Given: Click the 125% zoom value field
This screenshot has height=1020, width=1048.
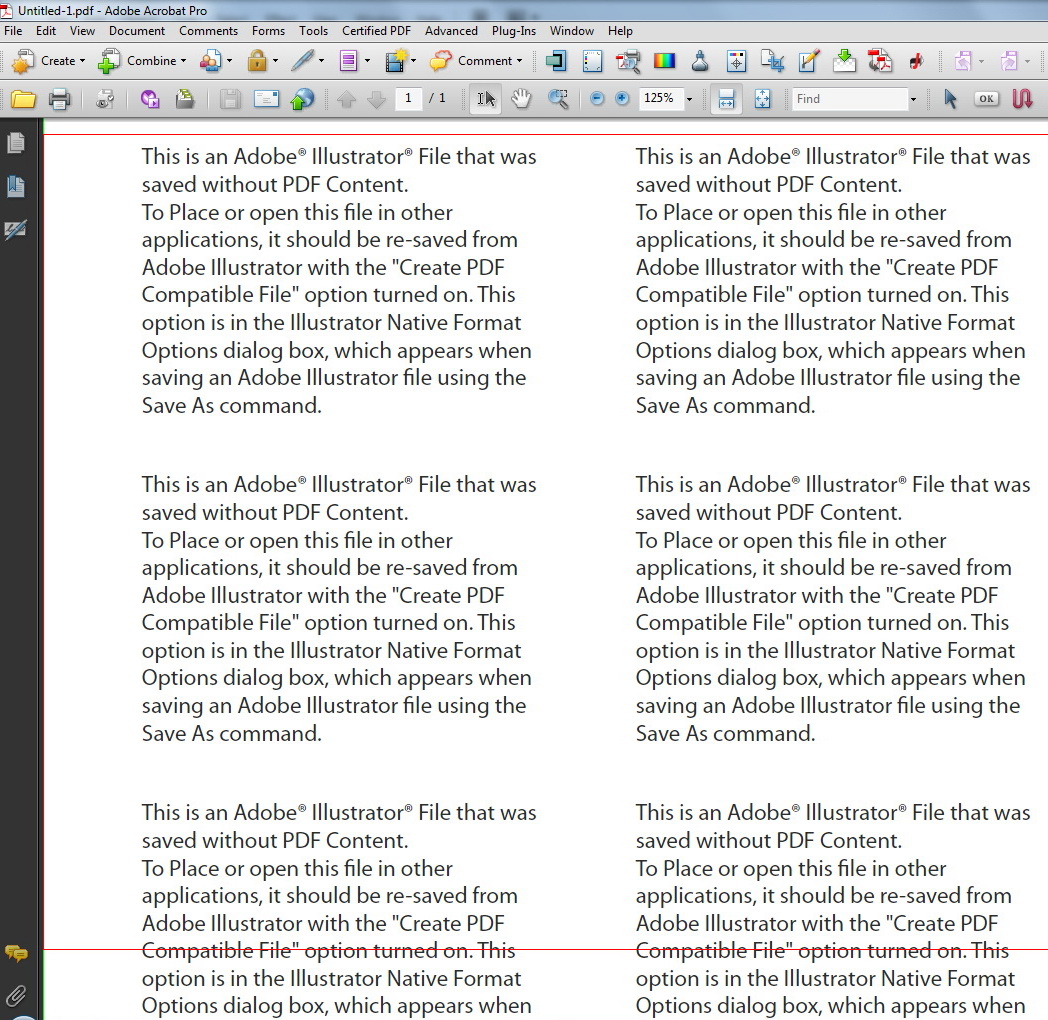Looking at the screenshot, I should 660,99.
